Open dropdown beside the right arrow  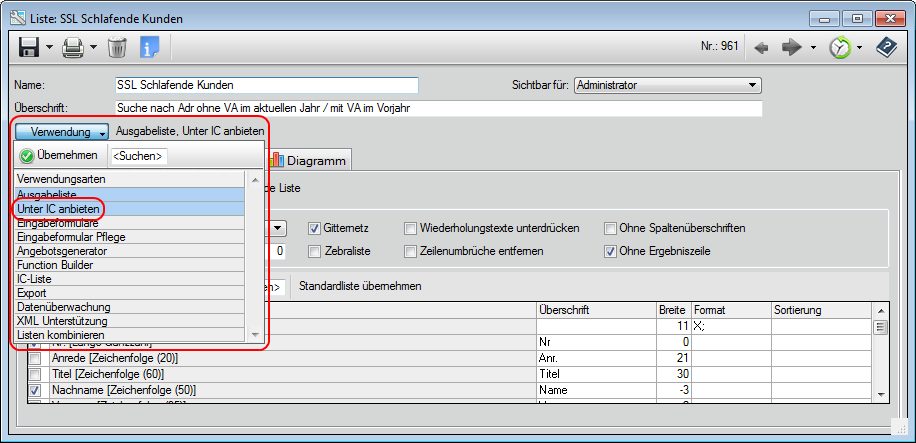(813, 48)
